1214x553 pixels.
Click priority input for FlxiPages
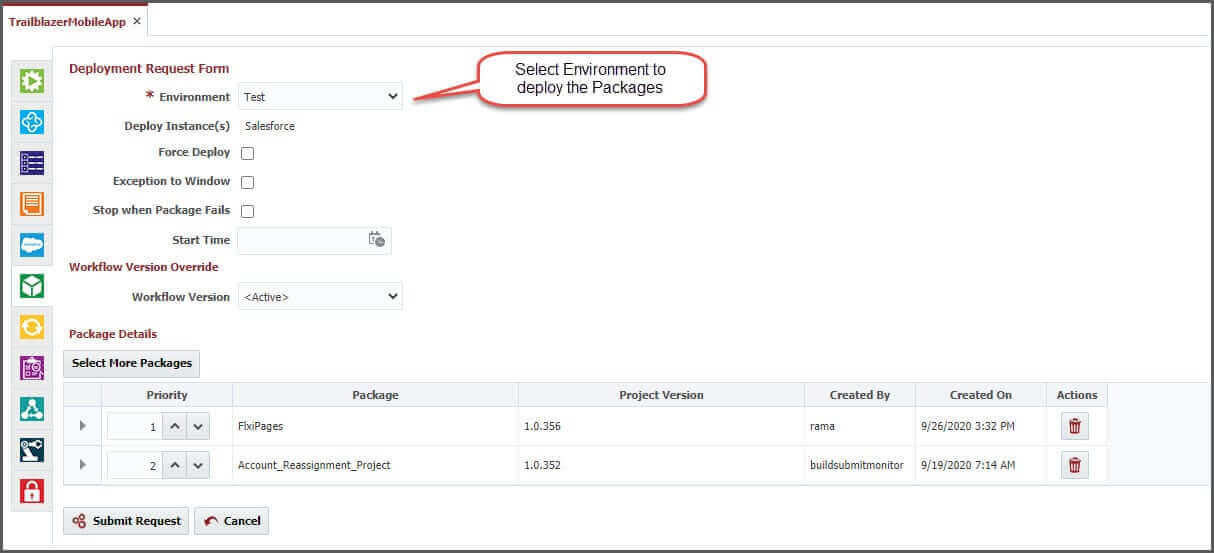[x=134, y=427]
